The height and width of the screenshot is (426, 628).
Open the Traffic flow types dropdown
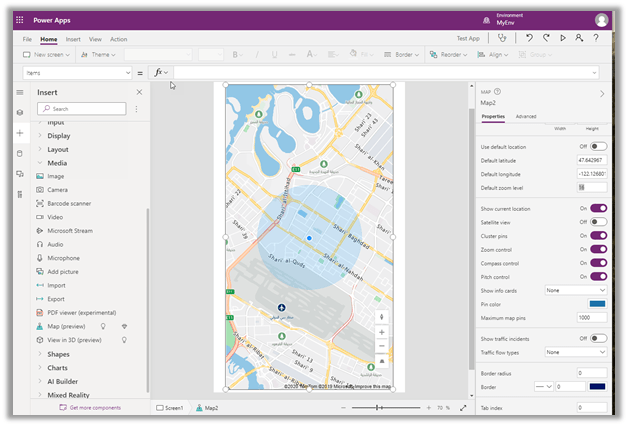(575, 352)
